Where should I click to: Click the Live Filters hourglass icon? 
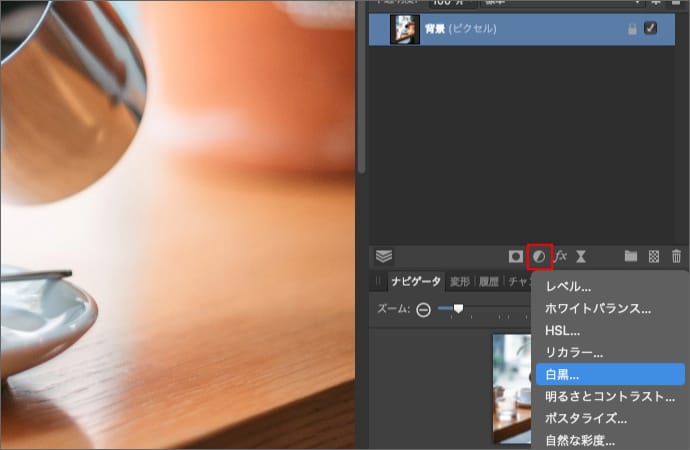pos(581,256)
